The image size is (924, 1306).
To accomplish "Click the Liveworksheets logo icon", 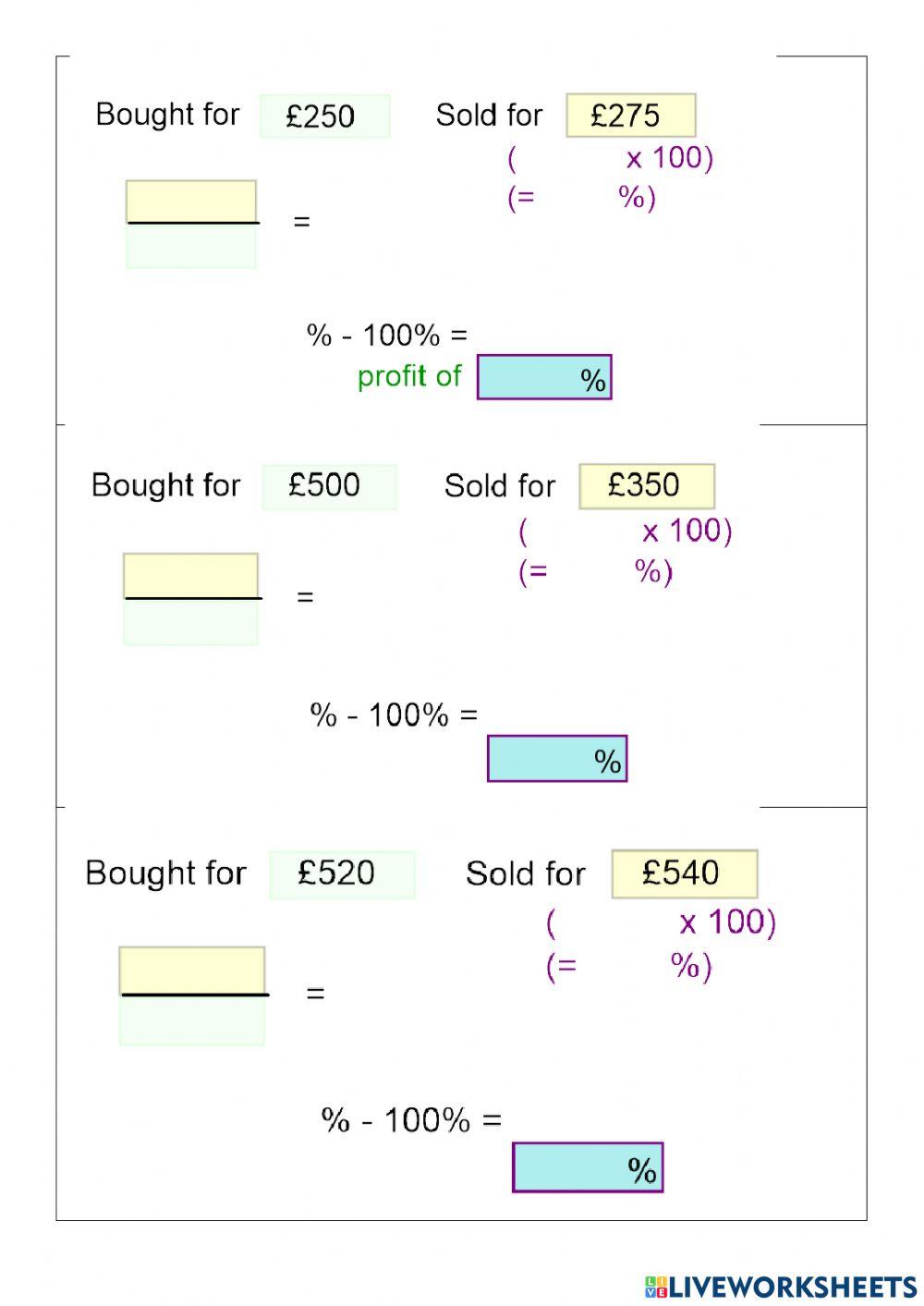I will [x=656, y=1287].
